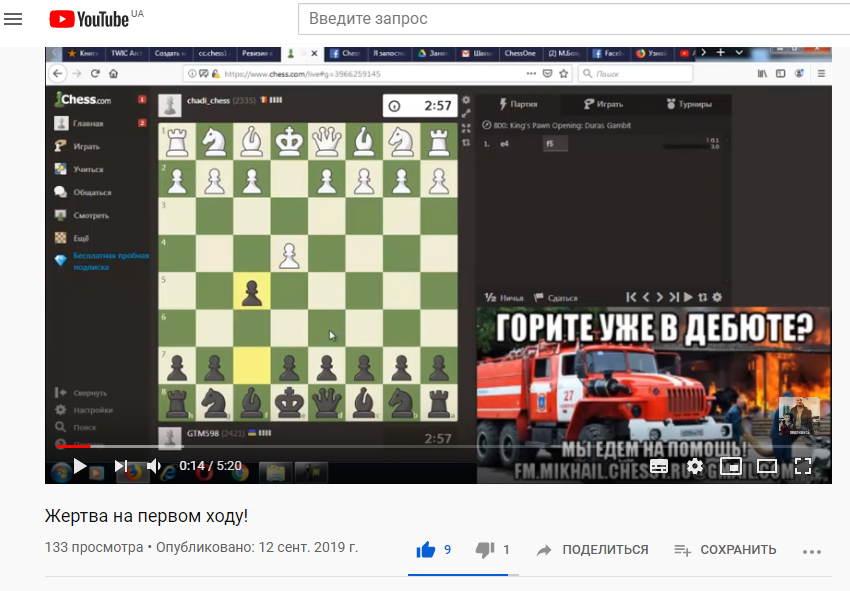
Task: Click the channel watermark thumbnail in video
Action: [799, 416]
